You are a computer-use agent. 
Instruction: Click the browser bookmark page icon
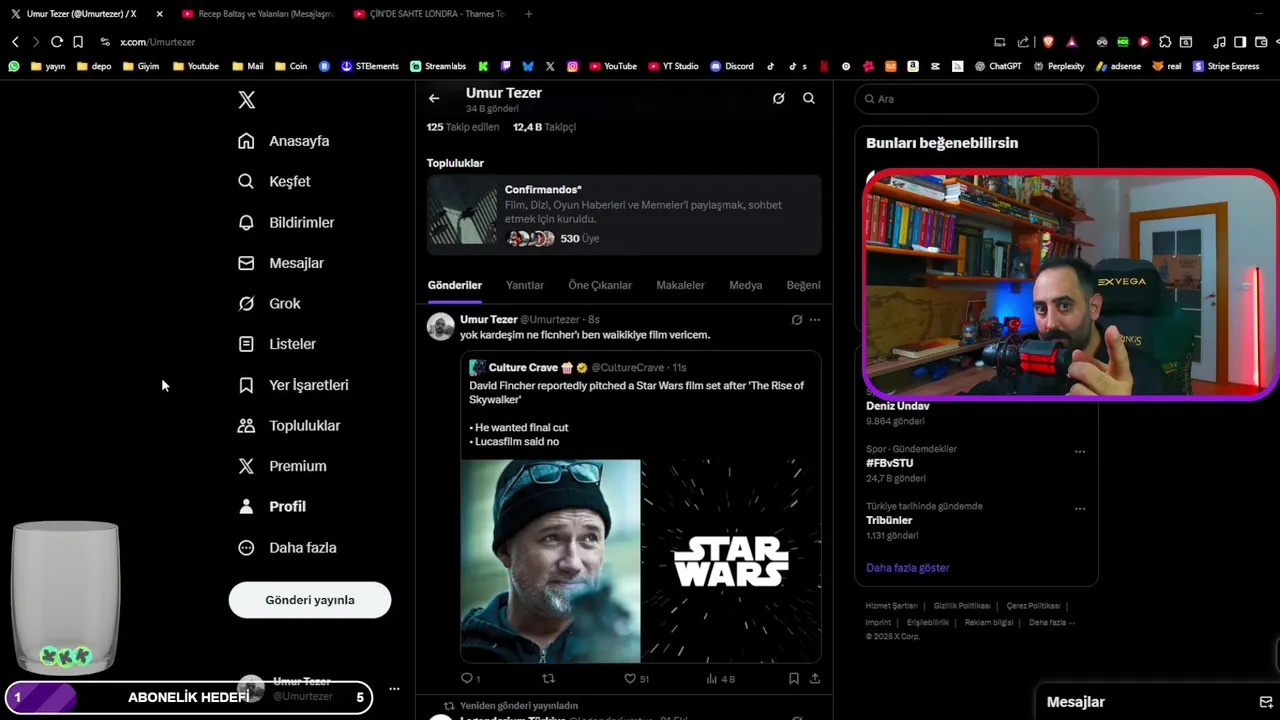[78, 42]
